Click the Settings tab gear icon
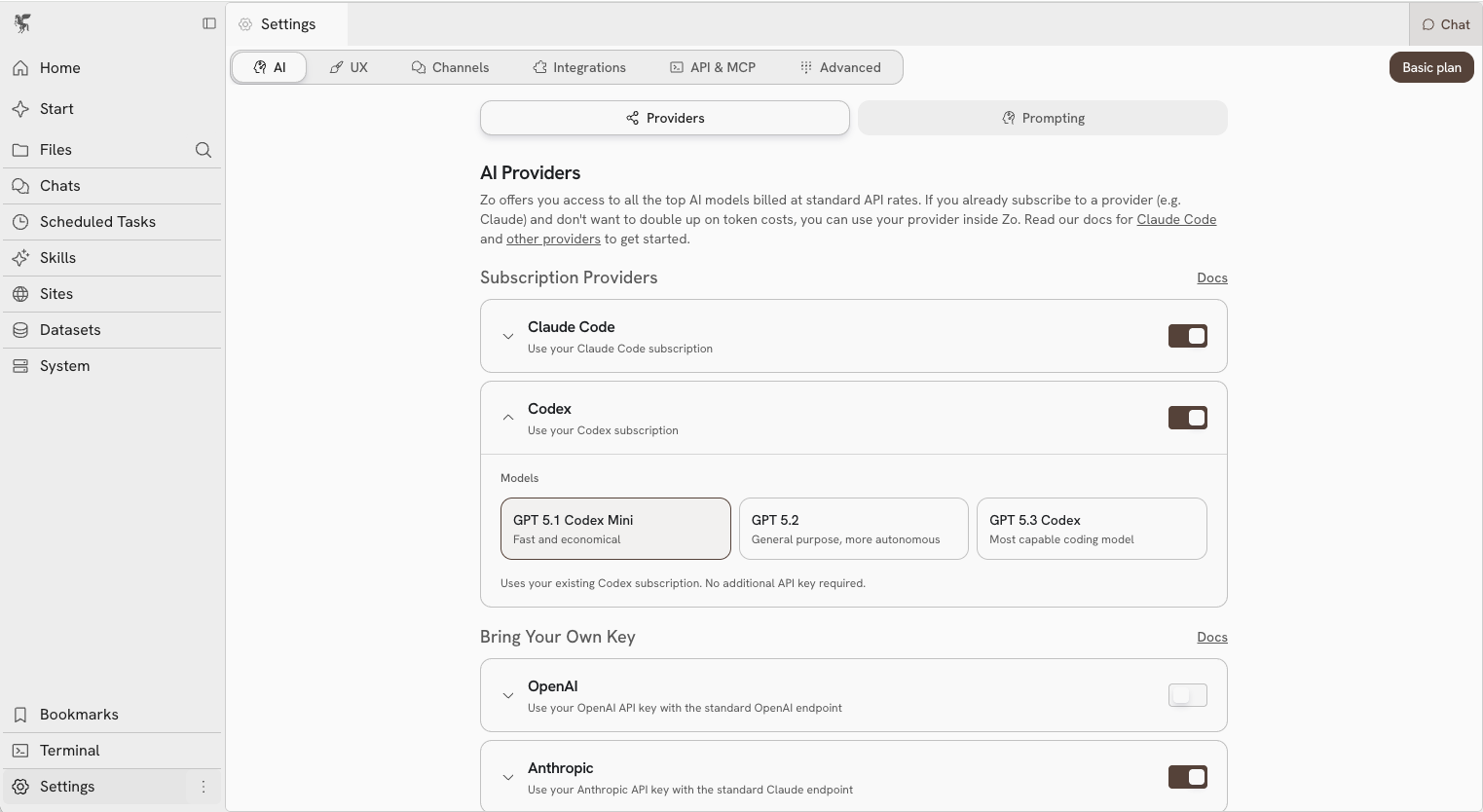 (x=245, y=24)
